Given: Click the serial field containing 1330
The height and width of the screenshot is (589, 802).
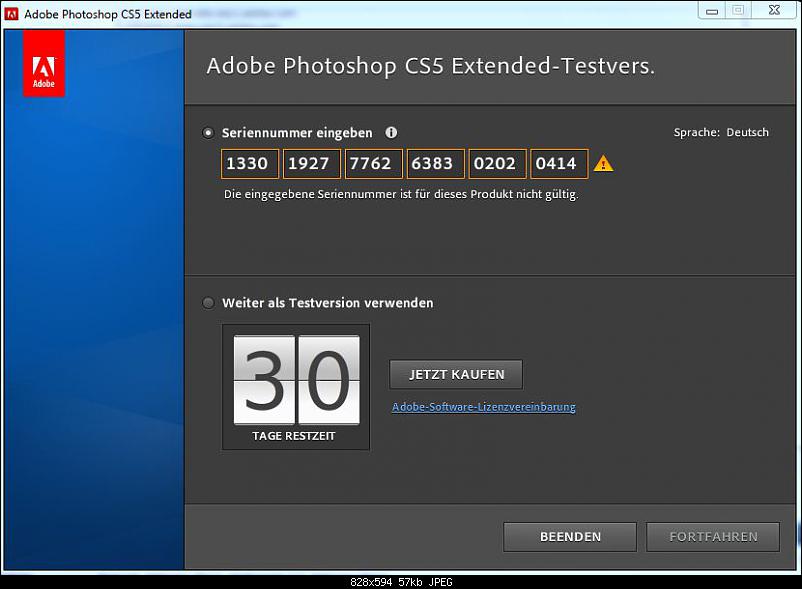Looking at the screenshot, I should pos(250,164).
